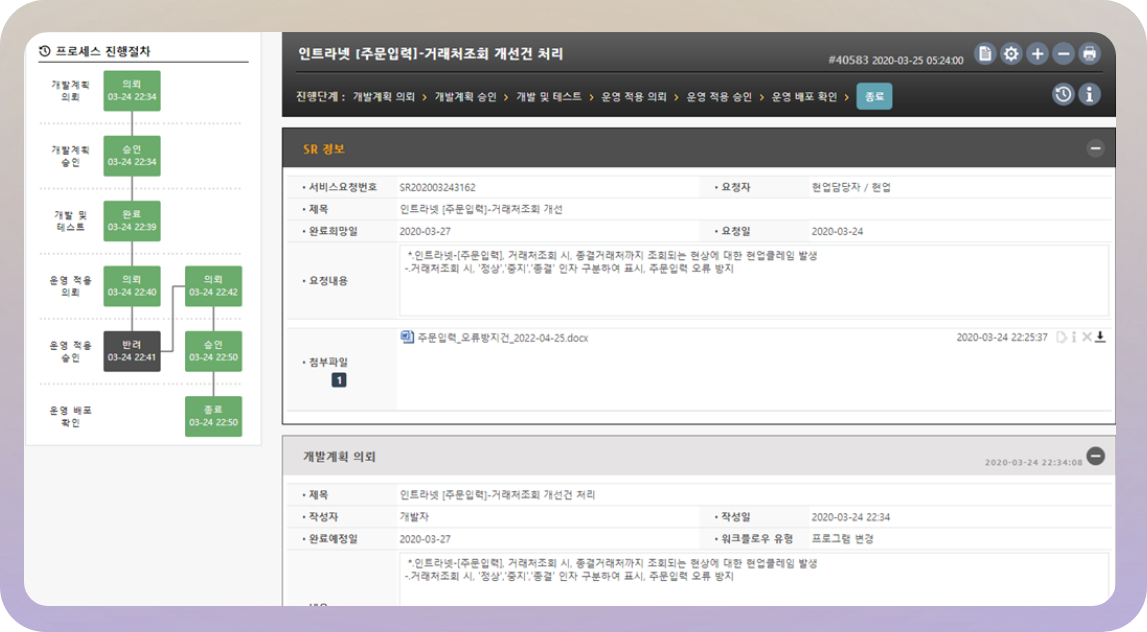Click the ticket ID #40583 timestamp
Image resolution: width=1147 pixels, height=632 pixels.
(896, 60)
